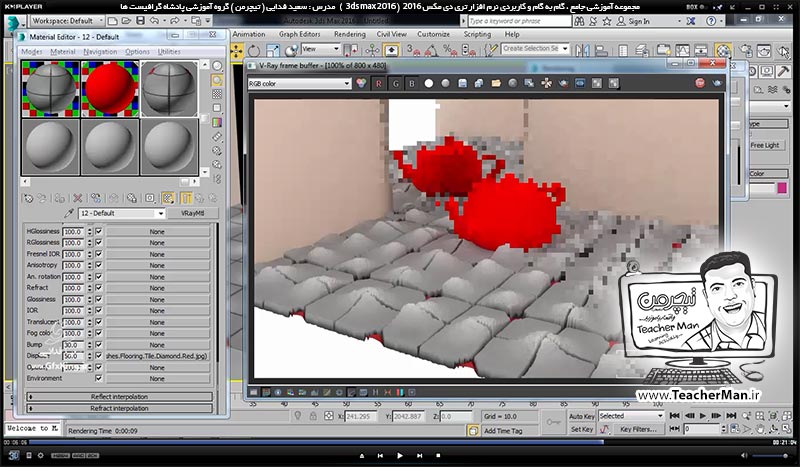Open the Create Selection Set dropdown
800x467 pixels.
(535, 48)
